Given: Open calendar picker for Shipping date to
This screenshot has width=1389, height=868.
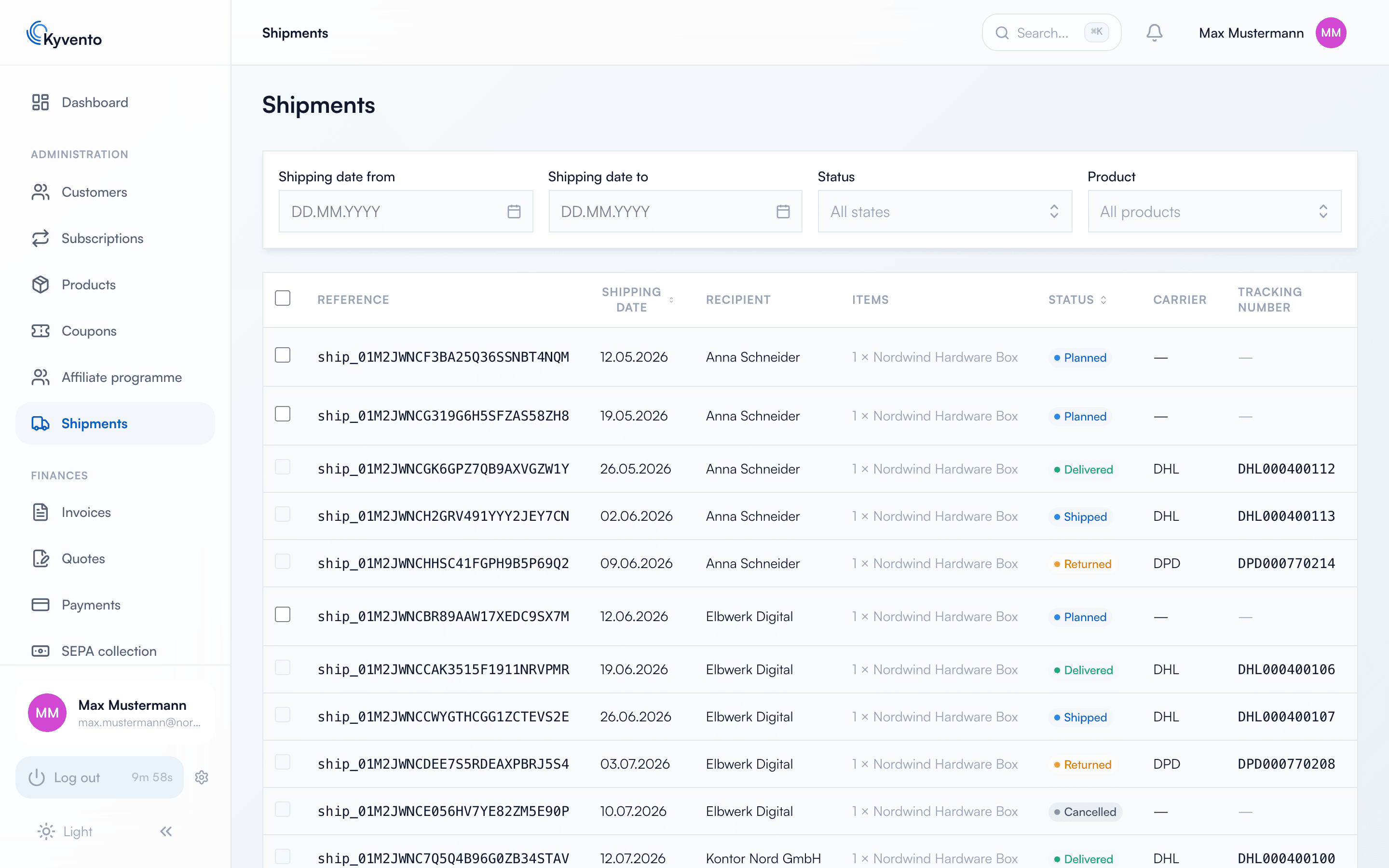Looking at the screenshot, I should point(783,211).
